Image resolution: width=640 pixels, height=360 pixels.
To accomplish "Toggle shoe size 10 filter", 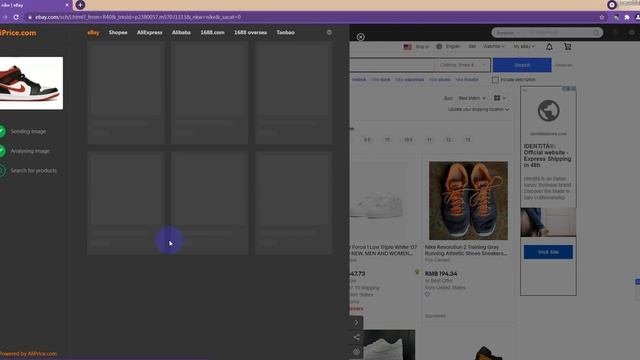I will click(x=387, y=140).
